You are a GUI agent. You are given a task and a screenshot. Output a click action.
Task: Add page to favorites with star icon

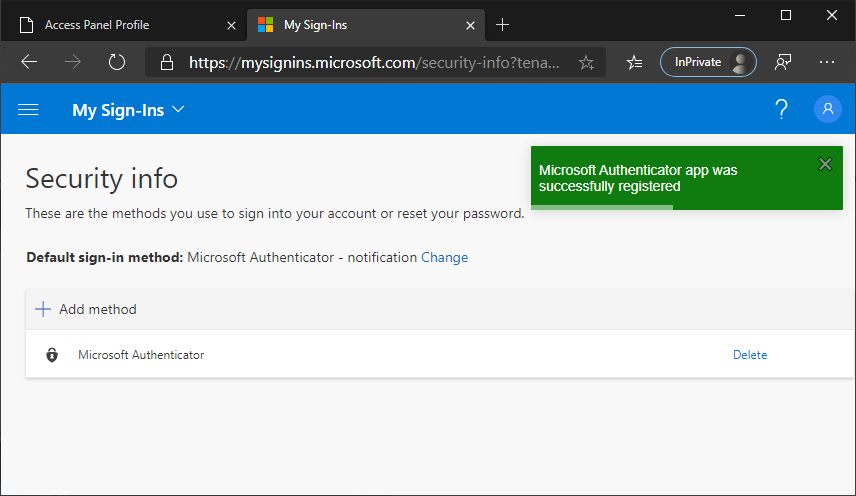(x=586, y=62)
